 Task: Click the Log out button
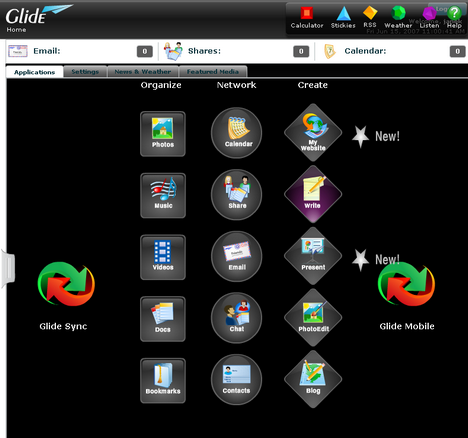447,9
